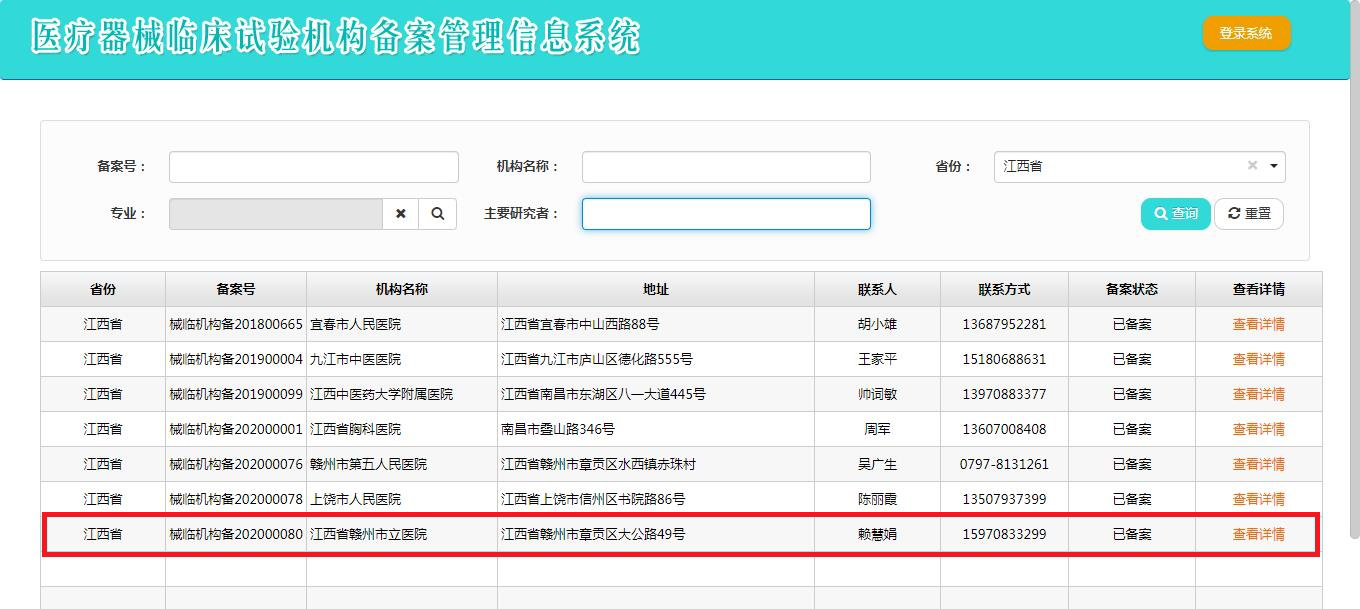This screenshot has height=609, width=1360.
Task: Click address 南昌市叠山路346号
Action: click(558, 429)
